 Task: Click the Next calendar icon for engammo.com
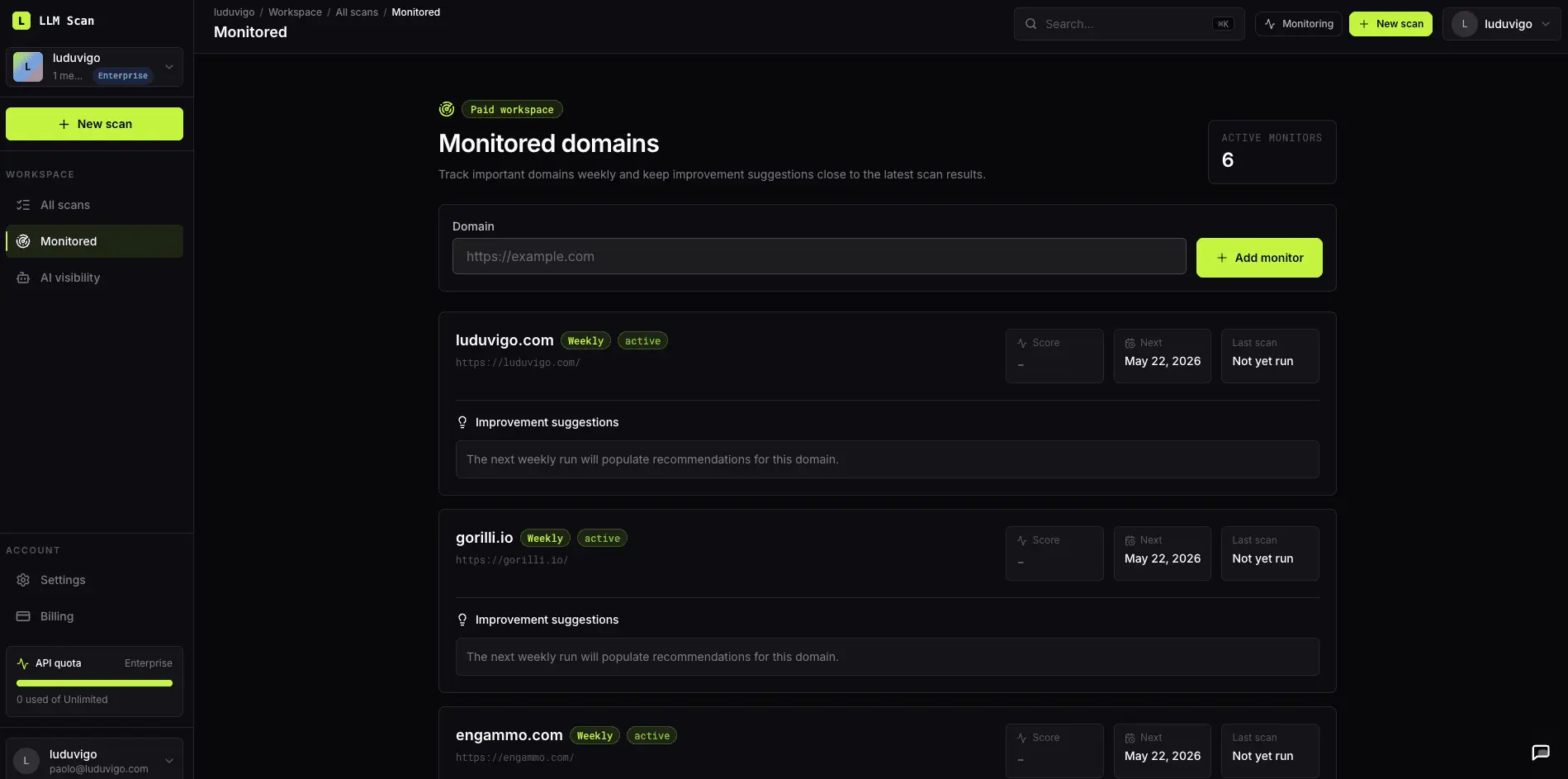pyautogui.click(x=1130, y=738)
